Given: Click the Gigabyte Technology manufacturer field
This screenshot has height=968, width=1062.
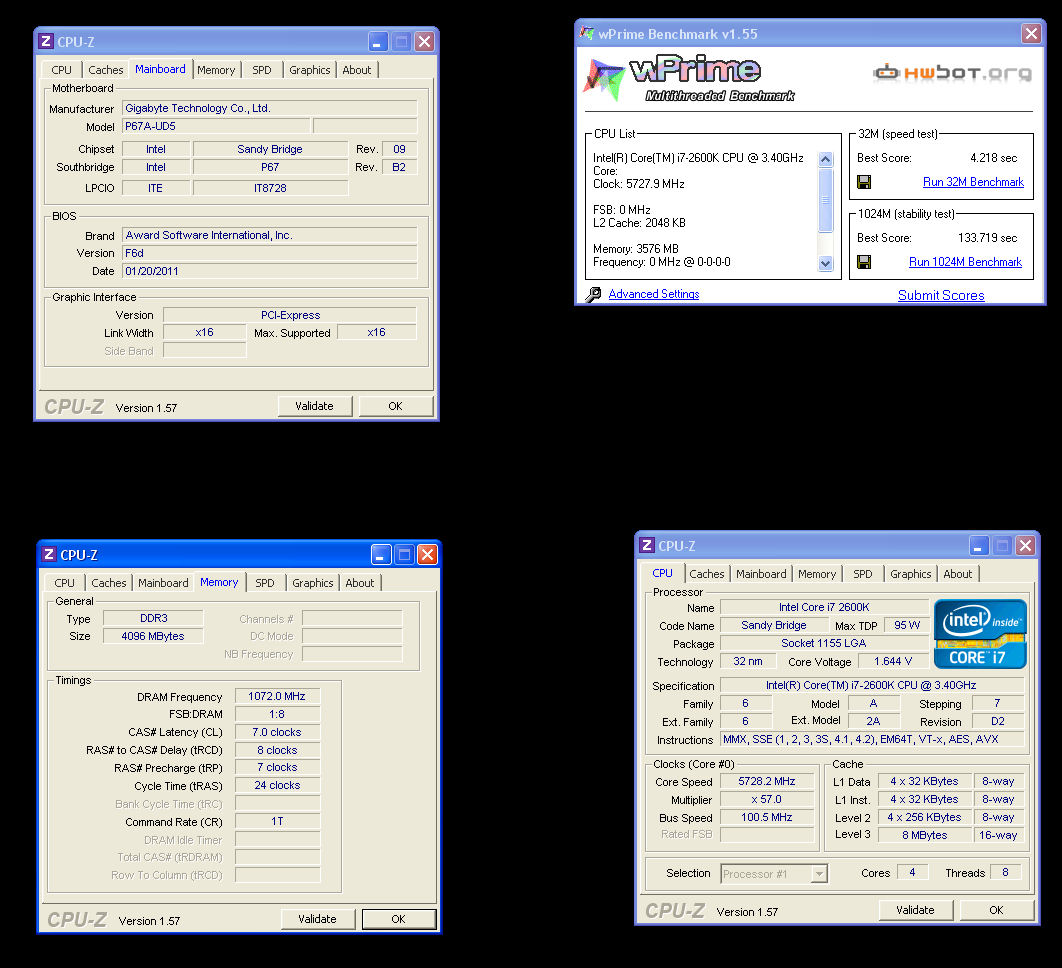Looking at the screenshot, I should [270, 108].
